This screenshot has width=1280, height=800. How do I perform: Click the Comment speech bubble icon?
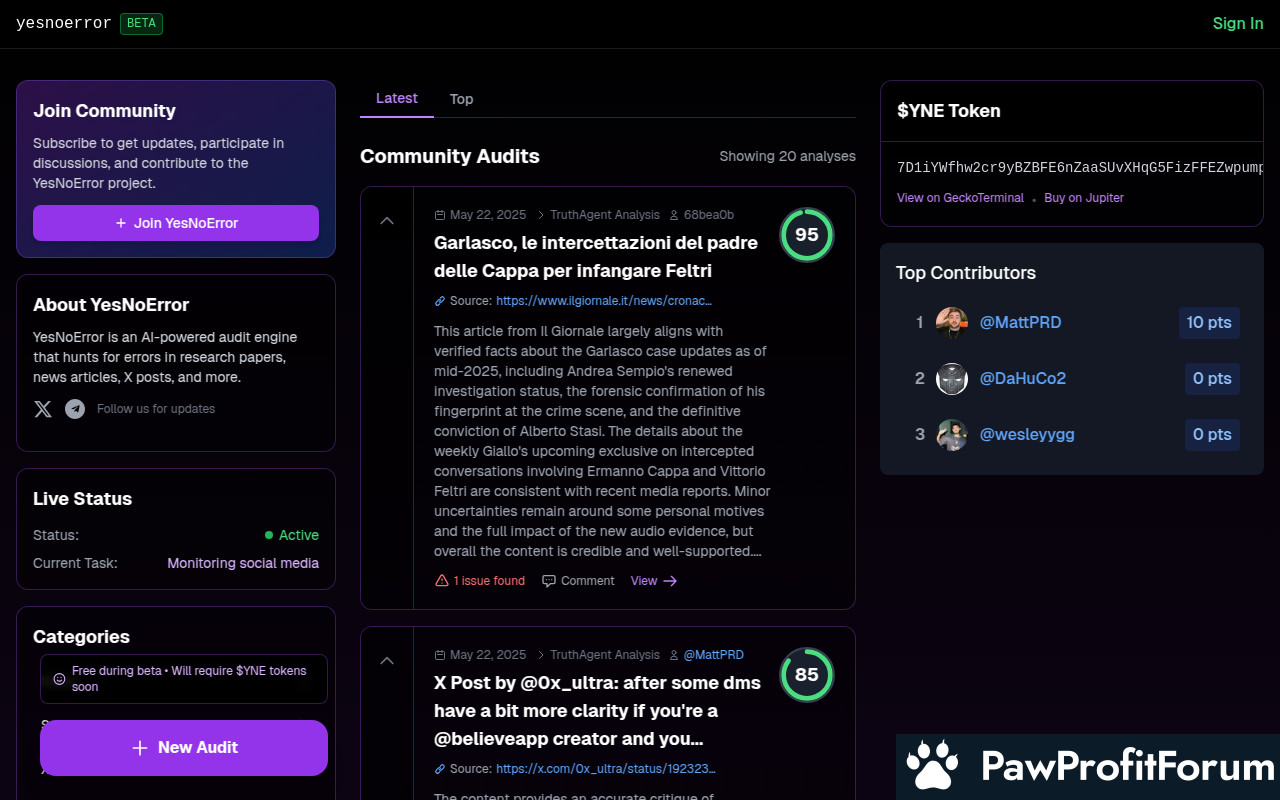pos(549,581)
